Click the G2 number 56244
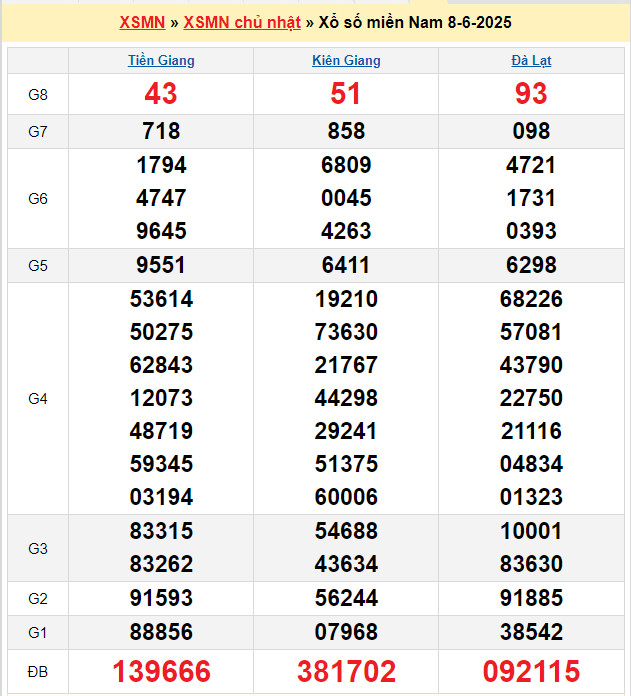The height and width of the screenshot is (696, 631). 346,598
